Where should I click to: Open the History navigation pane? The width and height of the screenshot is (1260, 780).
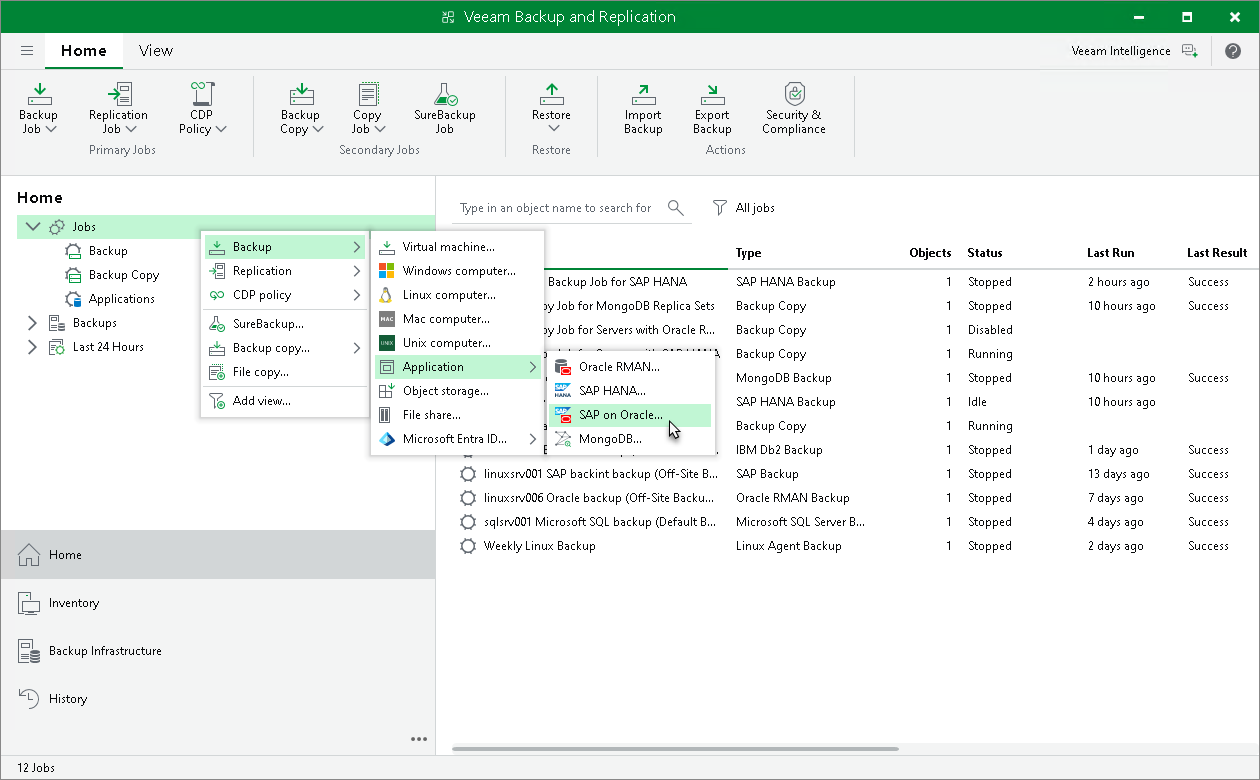(218, 699)
